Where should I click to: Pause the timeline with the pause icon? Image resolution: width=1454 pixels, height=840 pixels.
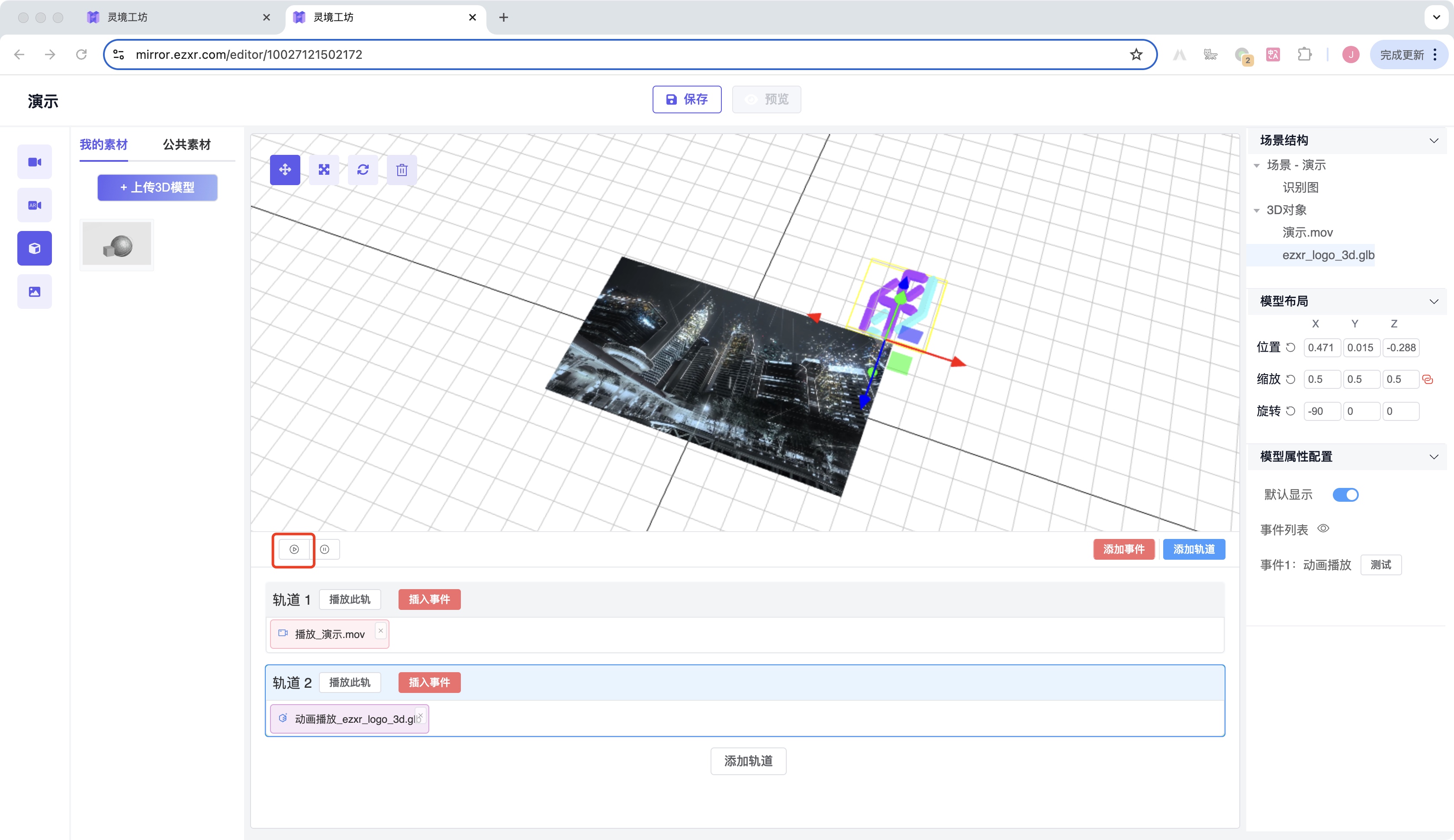coord(325,549)
